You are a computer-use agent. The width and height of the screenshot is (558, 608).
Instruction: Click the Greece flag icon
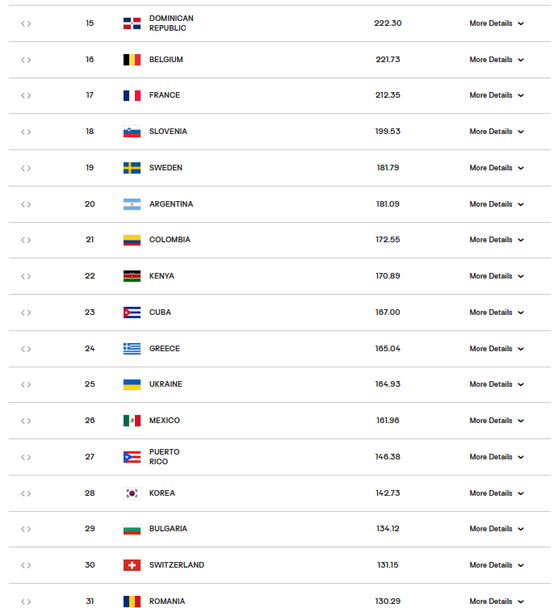point(132,349)
